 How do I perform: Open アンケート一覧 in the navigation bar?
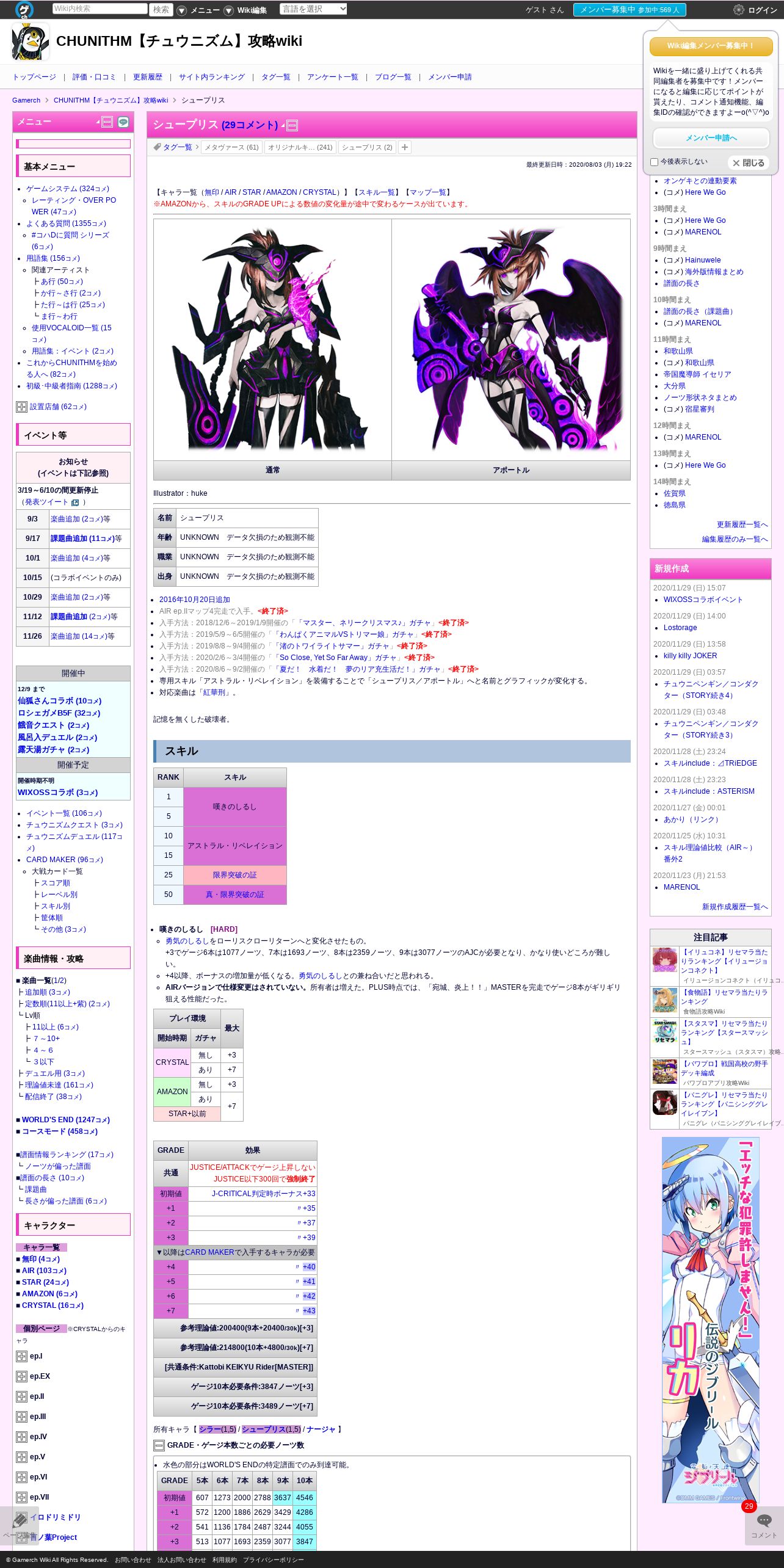coord(333,77)
